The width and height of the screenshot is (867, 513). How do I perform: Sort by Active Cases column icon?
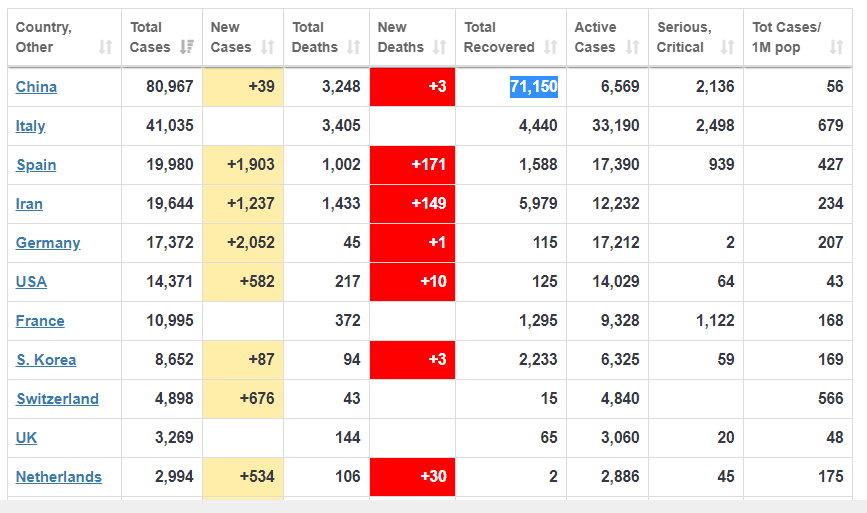point(632,48)
